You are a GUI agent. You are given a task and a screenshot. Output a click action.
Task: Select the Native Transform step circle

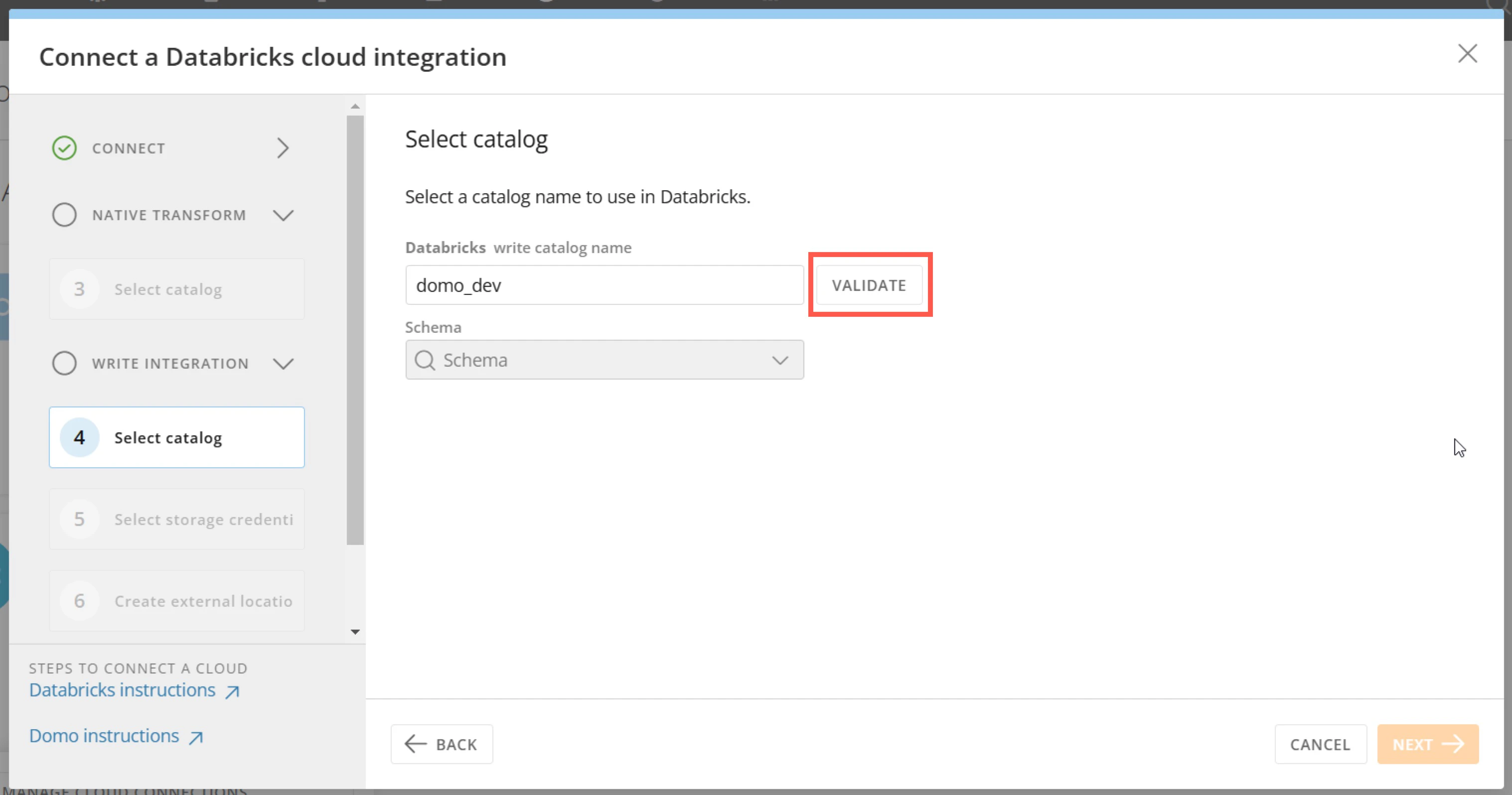pos(65,215)
